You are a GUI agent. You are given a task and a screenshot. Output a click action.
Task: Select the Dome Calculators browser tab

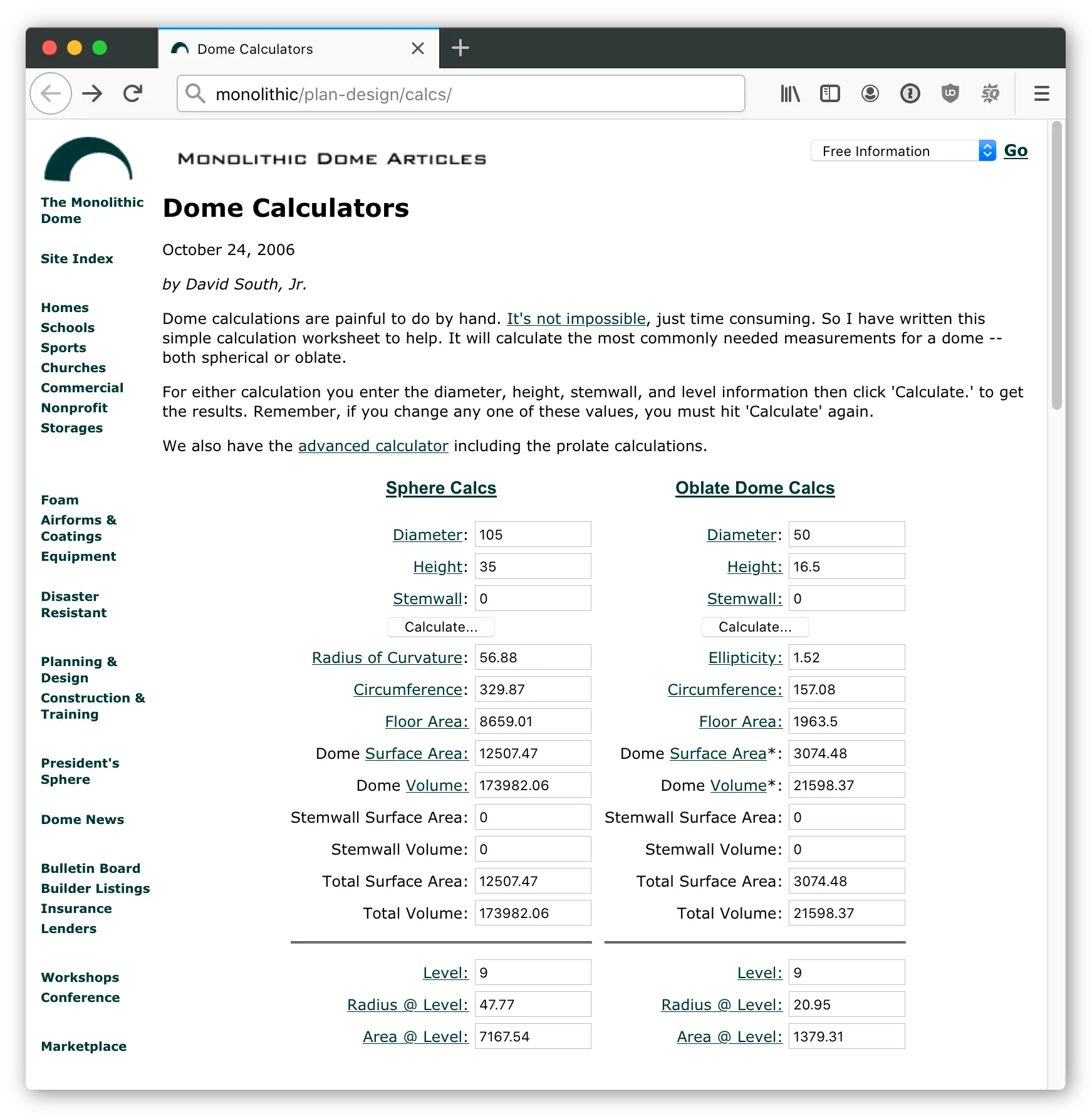(x=298, y=49)
